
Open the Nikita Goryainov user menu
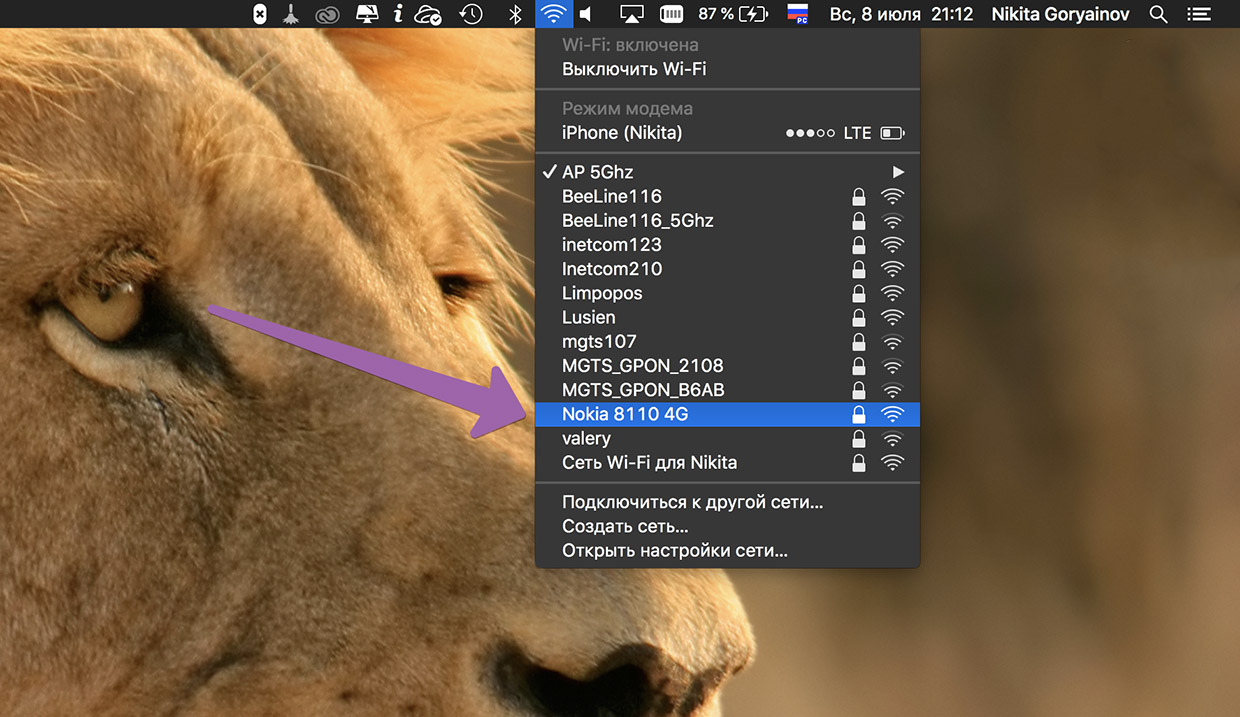point(1061,14)
